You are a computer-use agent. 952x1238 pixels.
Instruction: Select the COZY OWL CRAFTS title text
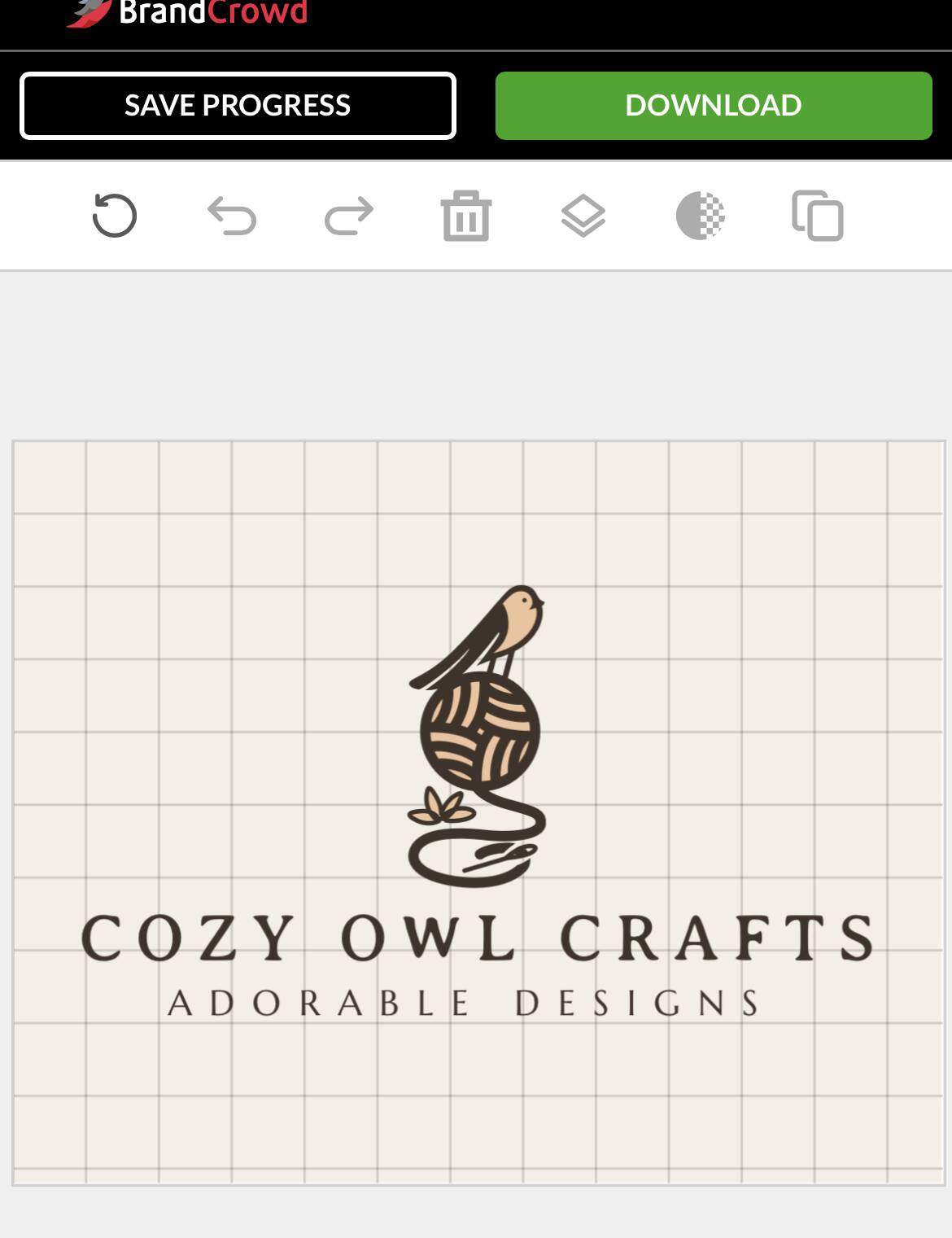click(x=478, y=938)
